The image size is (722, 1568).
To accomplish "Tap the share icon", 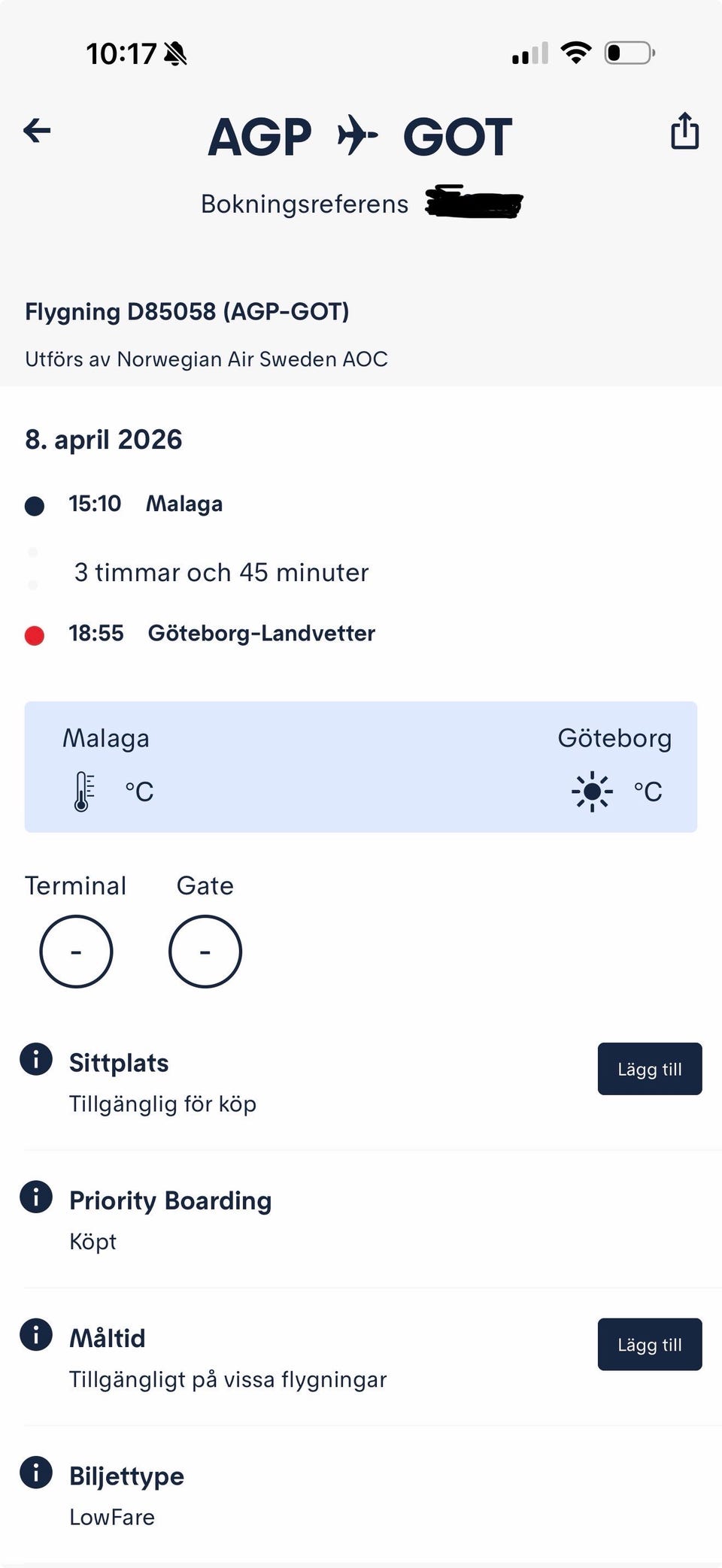I will pos(684,131).
